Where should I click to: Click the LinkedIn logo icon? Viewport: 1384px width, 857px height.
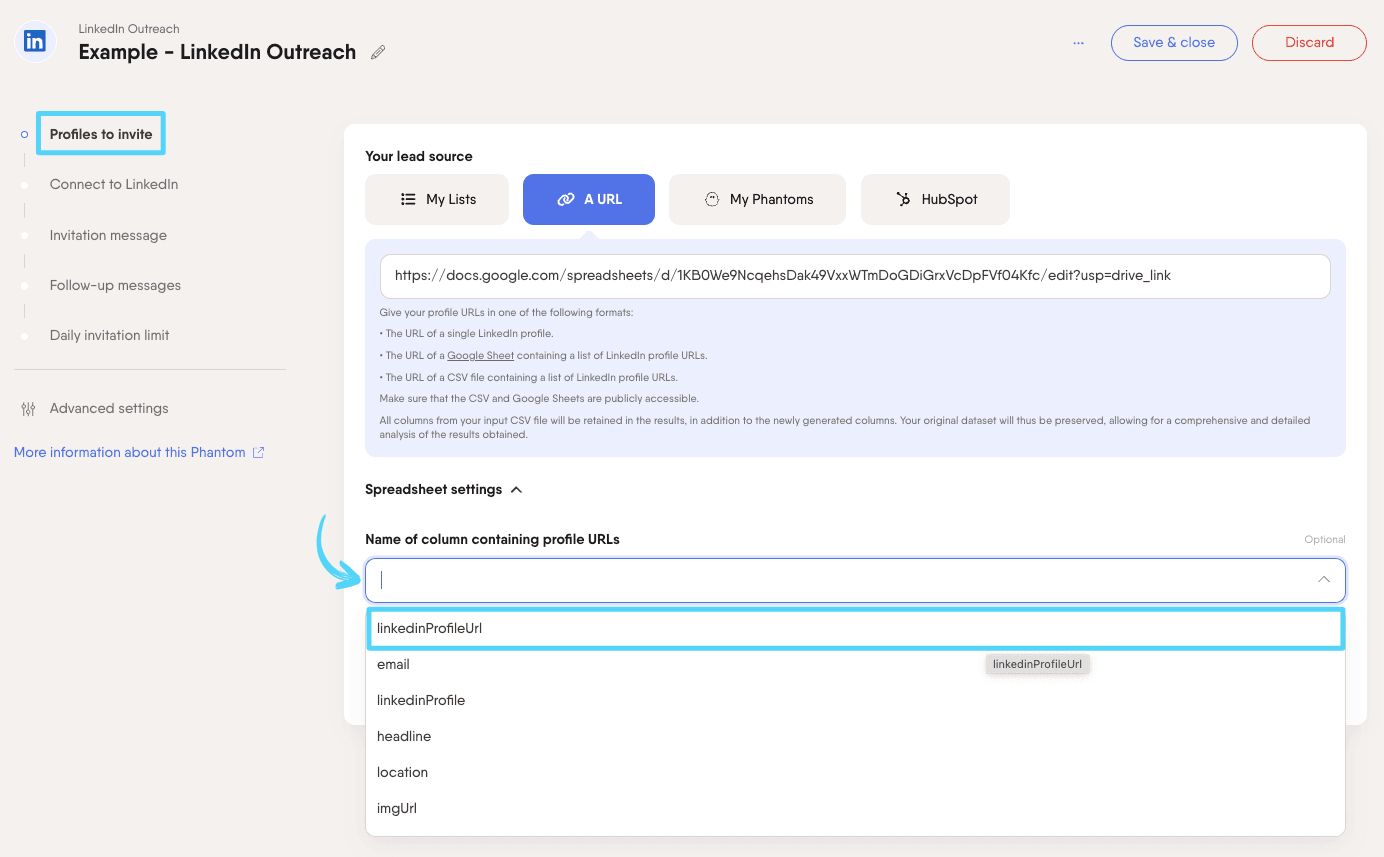click(35, 42)
